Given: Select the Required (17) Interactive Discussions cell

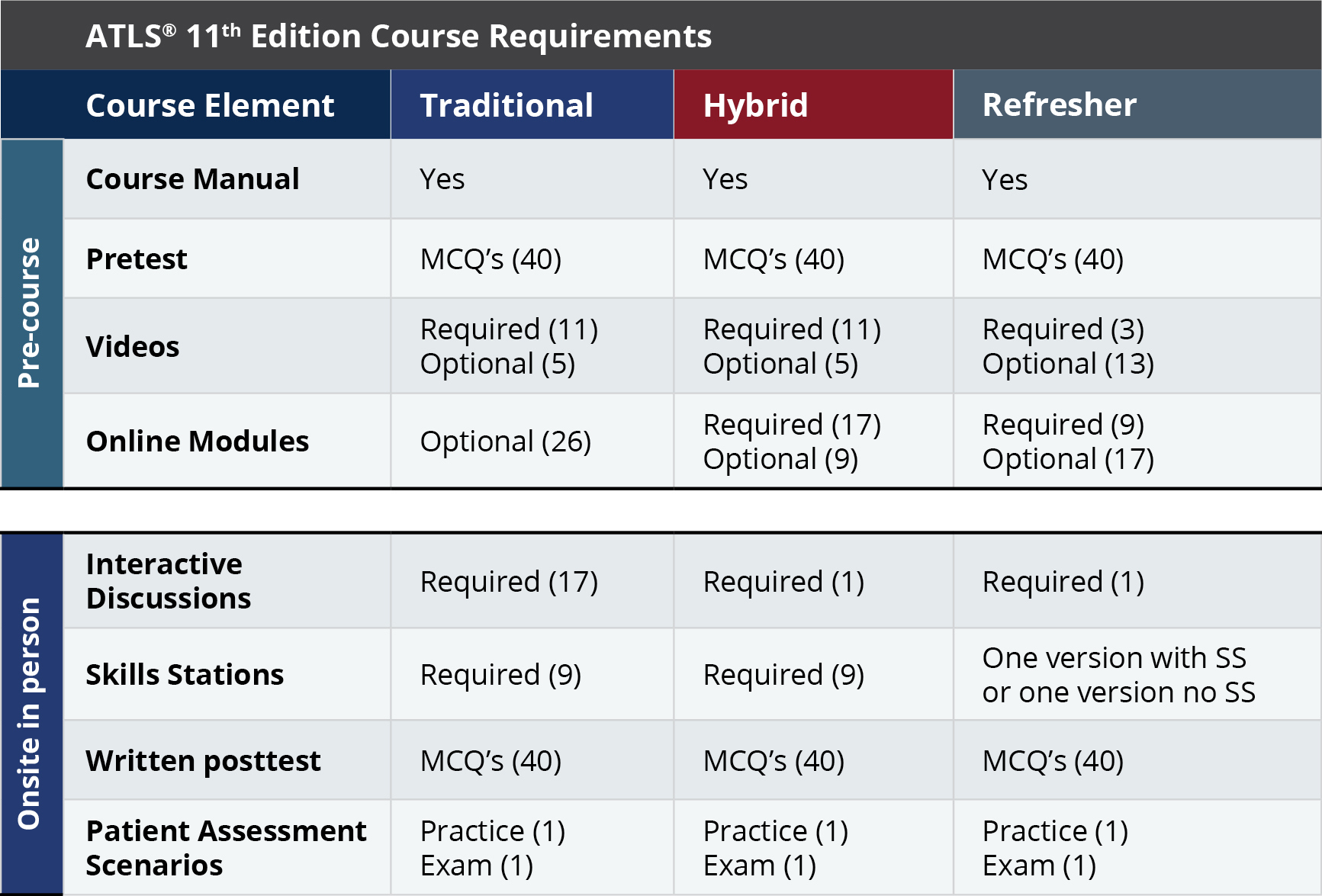Looking at the screenshot, I should point(509,582).
